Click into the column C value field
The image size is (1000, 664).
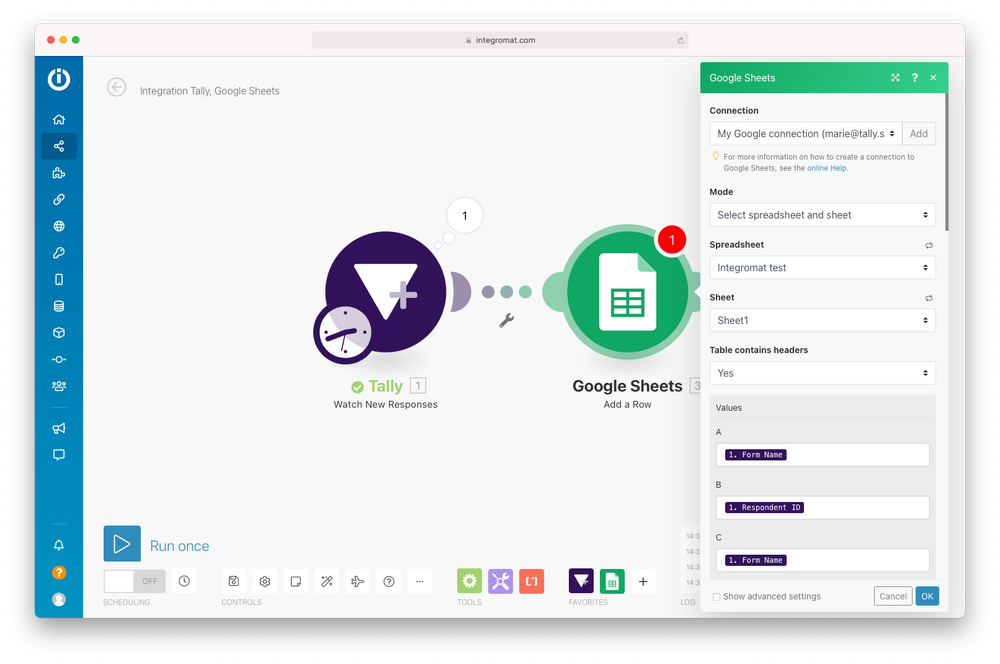(x=823, y=560)
